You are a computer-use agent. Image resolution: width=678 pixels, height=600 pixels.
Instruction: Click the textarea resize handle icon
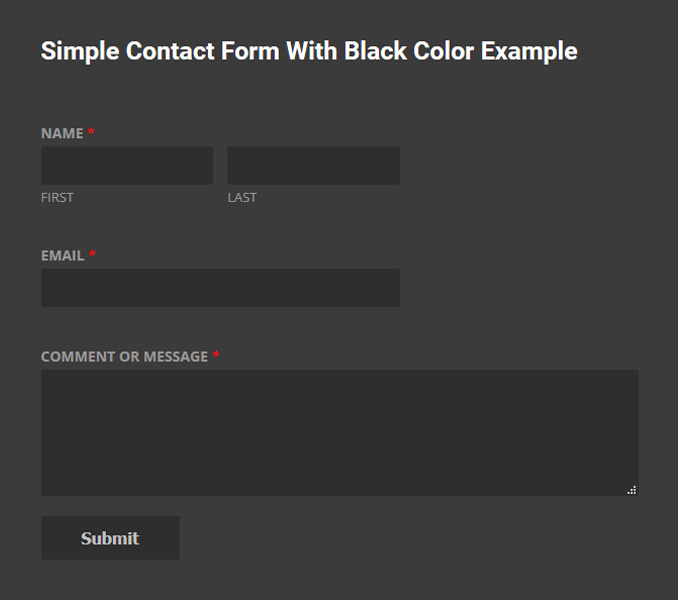click(x=632, y=490)
